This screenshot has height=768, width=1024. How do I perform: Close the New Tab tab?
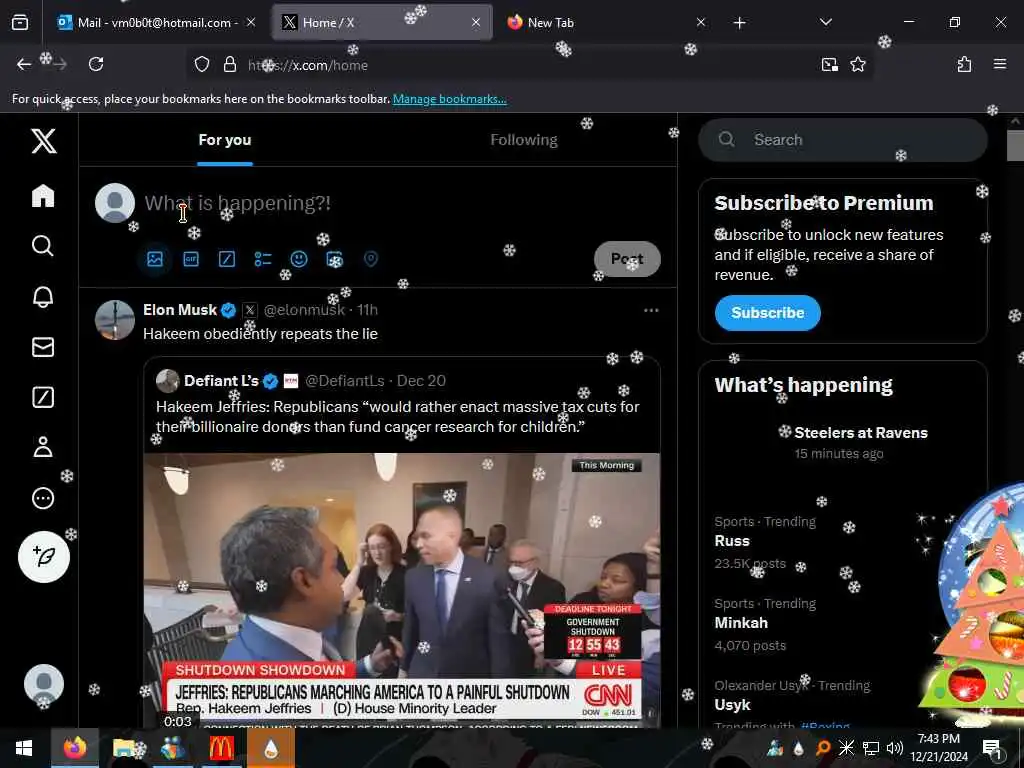tap(701, 23)
